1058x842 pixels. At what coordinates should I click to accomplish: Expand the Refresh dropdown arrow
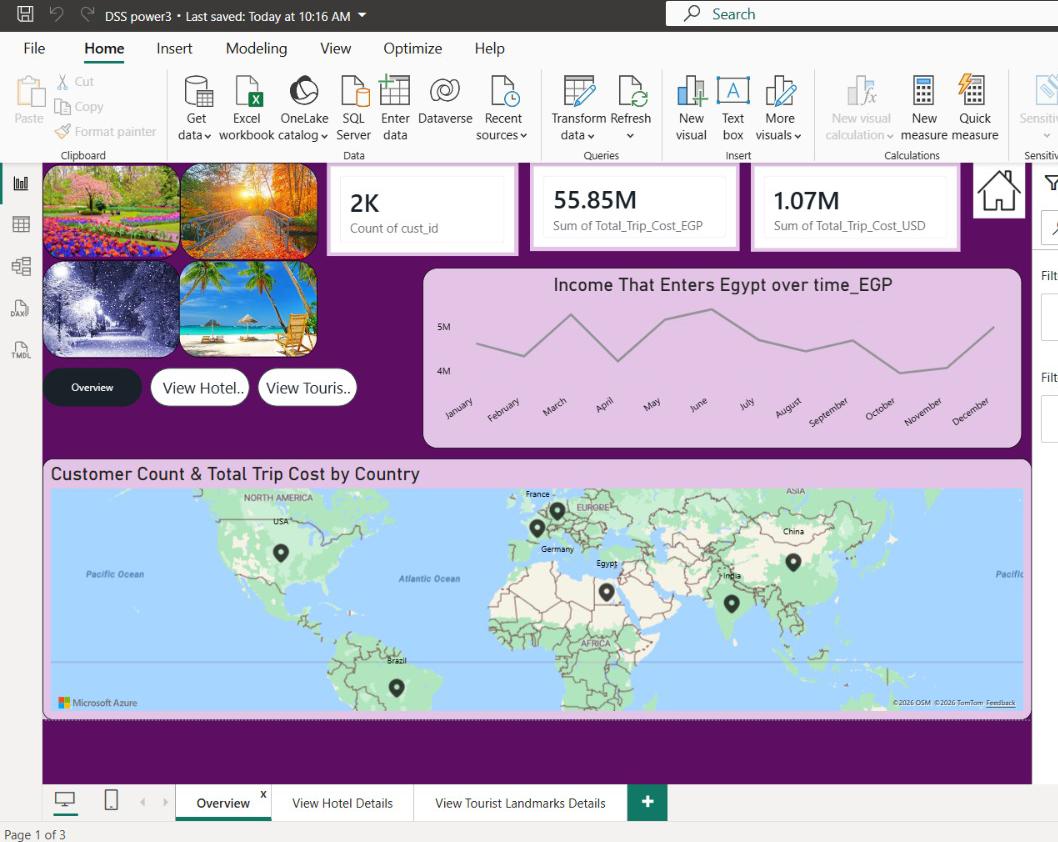[630, 136]
